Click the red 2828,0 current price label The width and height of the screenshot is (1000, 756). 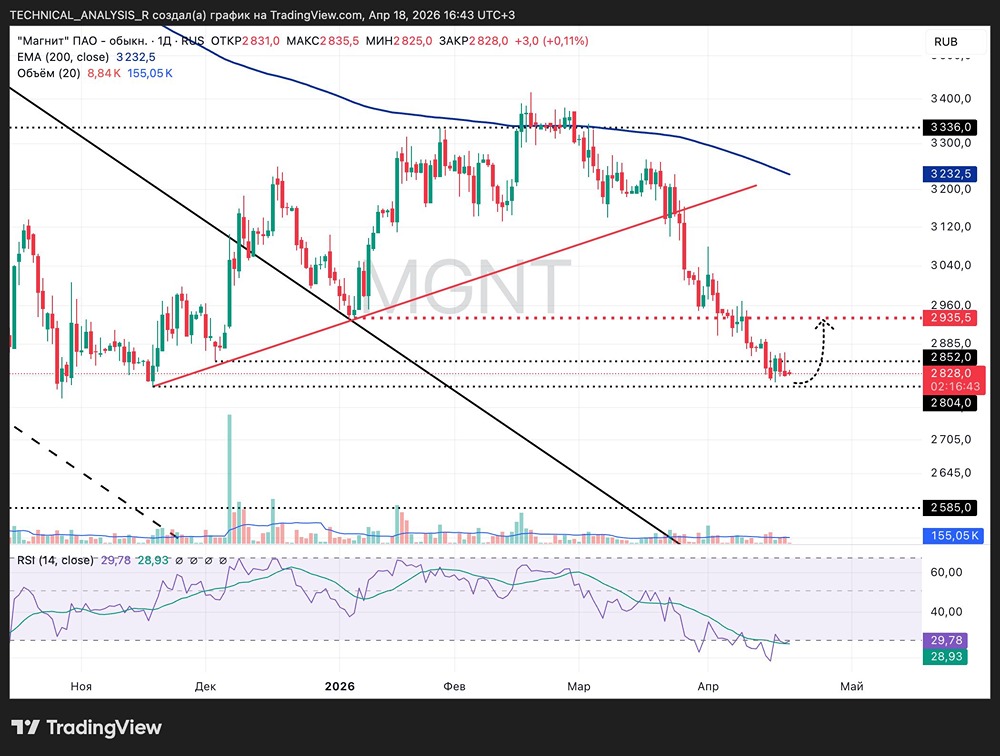click(x=951, y=373)
